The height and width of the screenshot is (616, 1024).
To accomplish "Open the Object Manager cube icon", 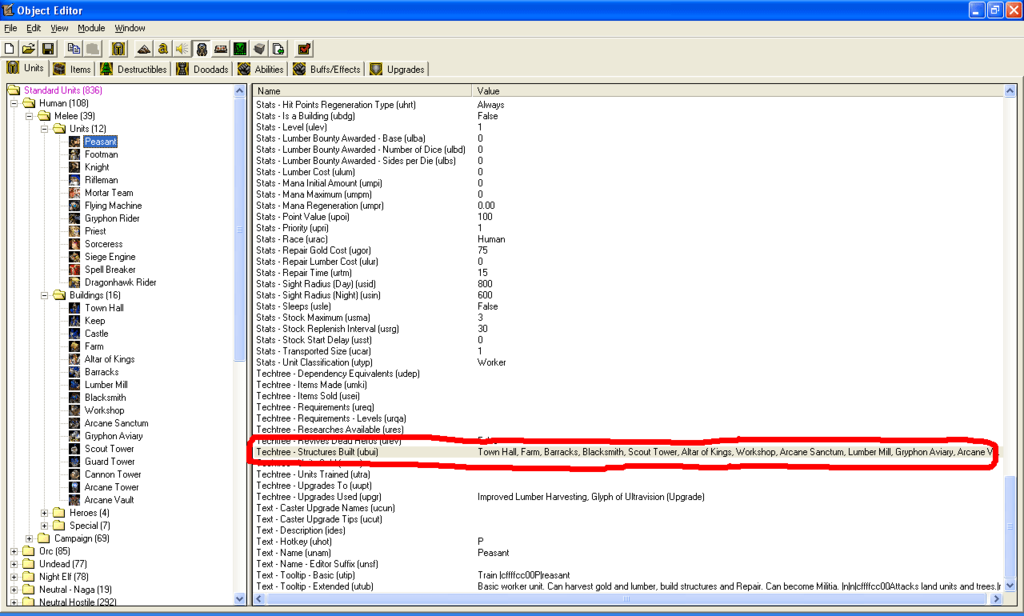I will [259, 49].
